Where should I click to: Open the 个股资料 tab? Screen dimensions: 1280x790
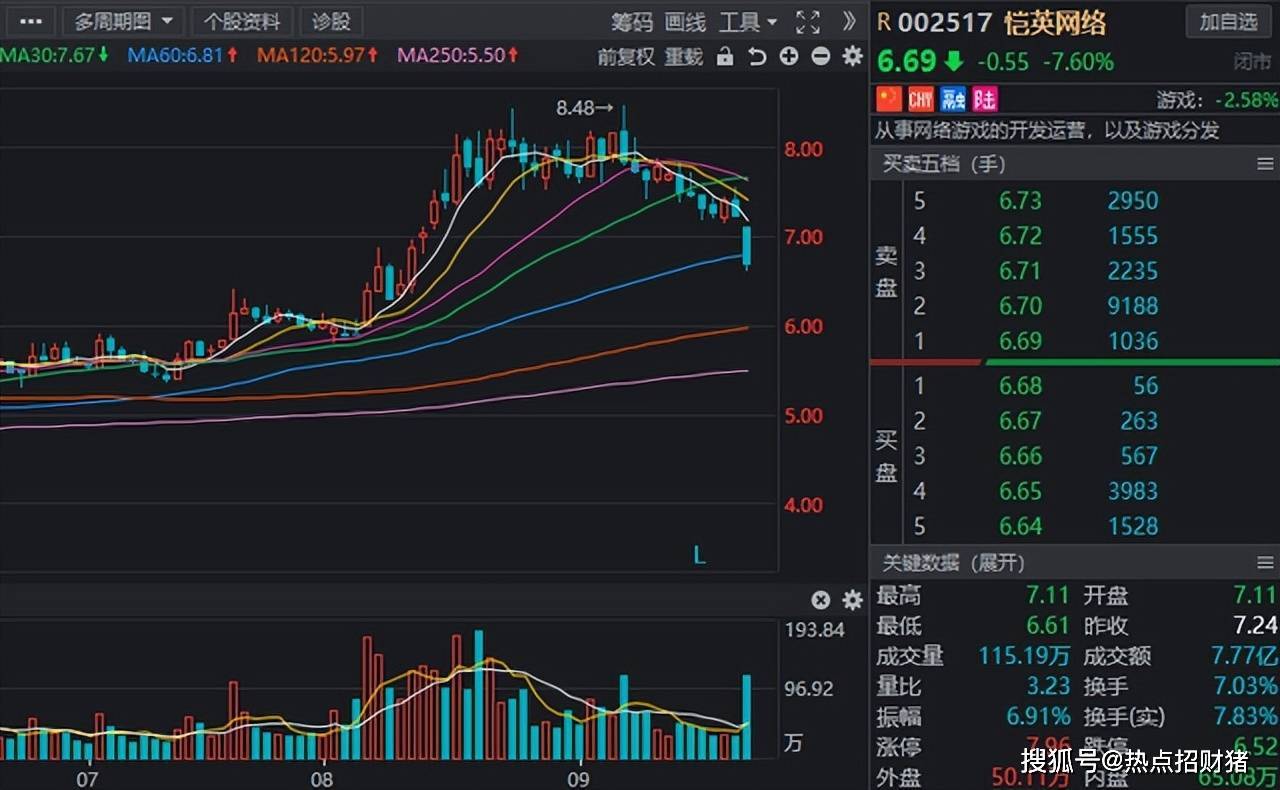point(243,21)
